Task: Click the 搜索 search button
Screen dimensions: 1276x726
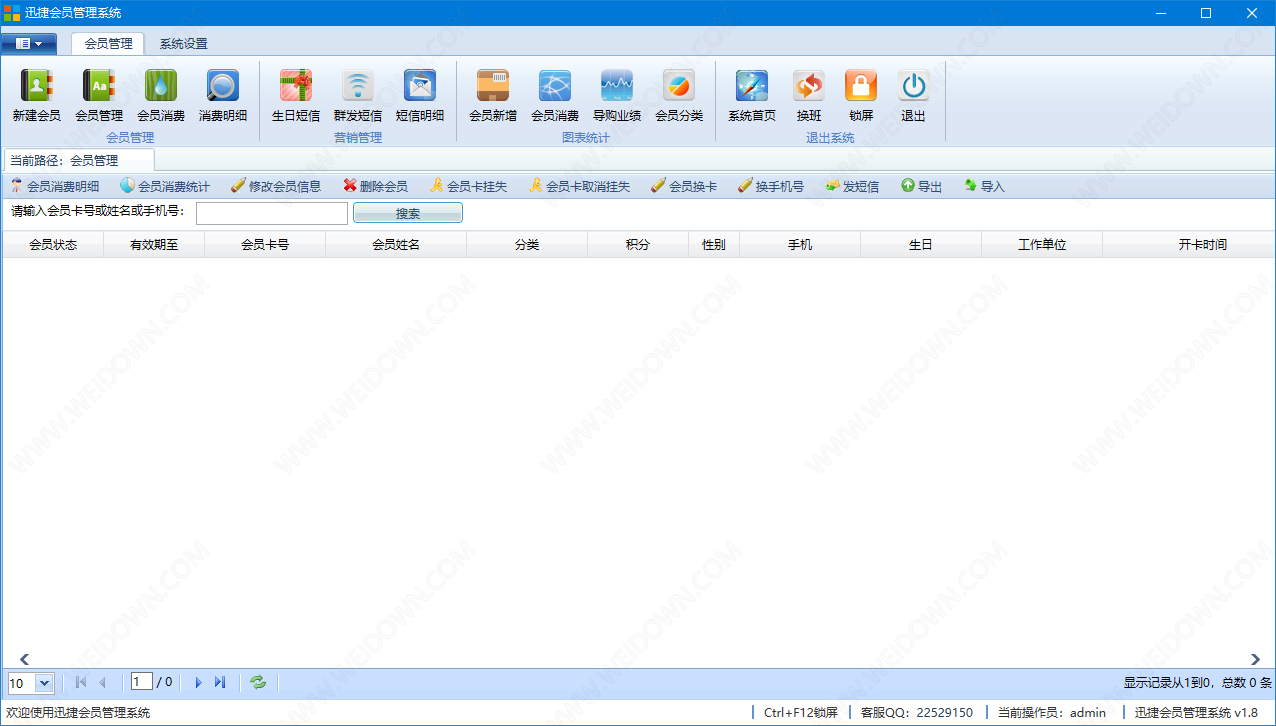Action: click(408, 213)
